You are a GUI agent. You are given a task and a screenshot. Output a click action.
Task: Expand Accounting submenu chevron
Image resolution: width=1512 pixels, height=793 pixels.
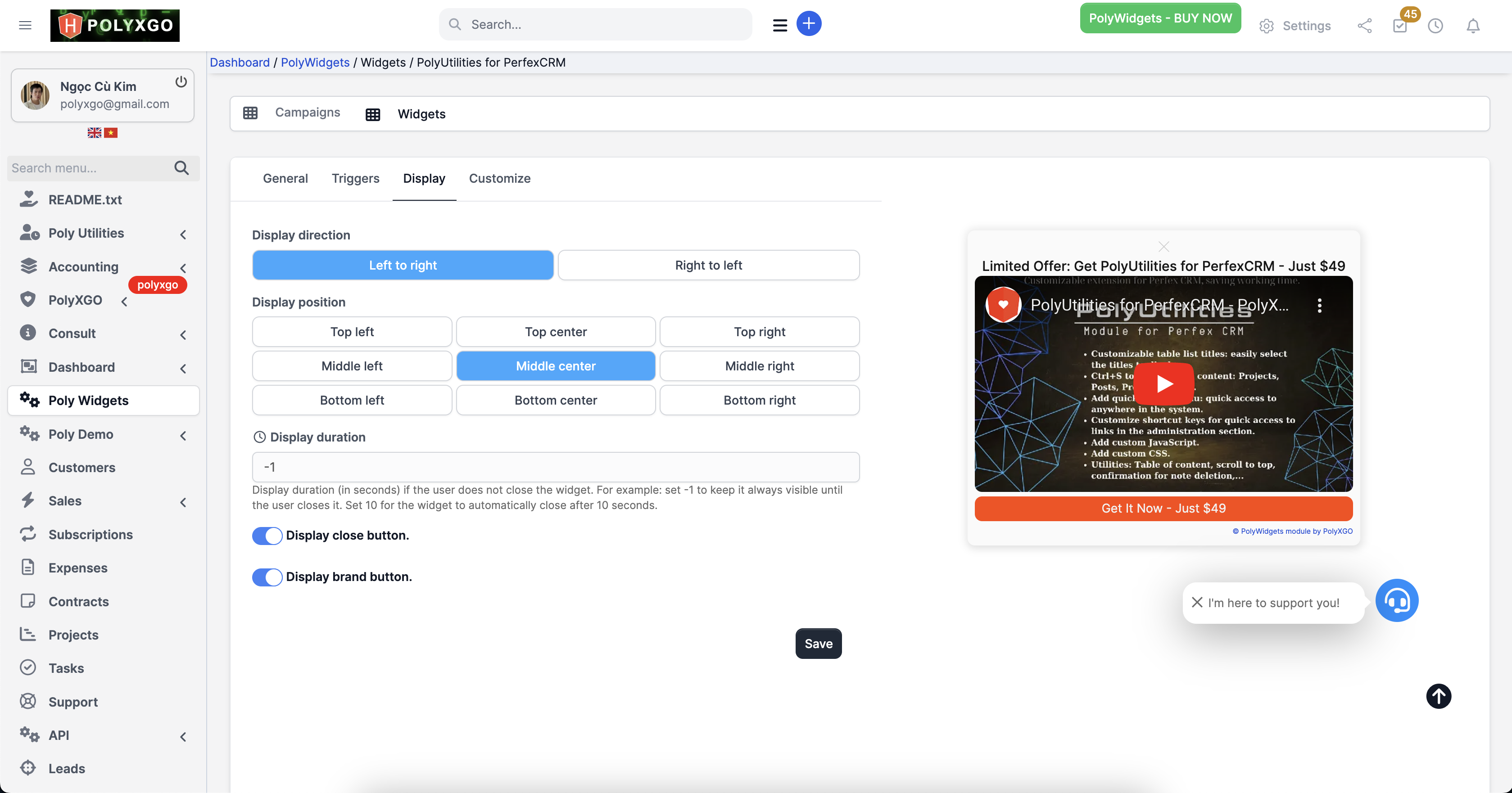pyautogui.click(x=183, y=268)
